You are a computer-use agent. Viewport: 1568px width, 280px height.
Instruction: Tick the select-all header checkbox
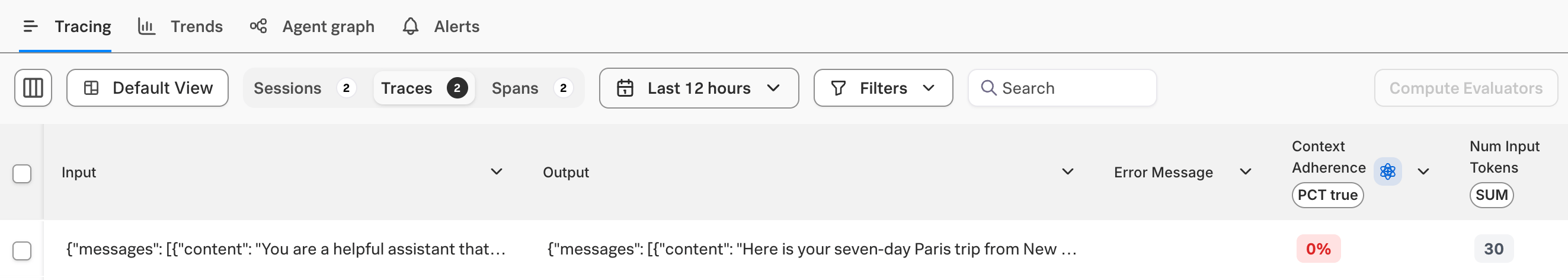22,173
